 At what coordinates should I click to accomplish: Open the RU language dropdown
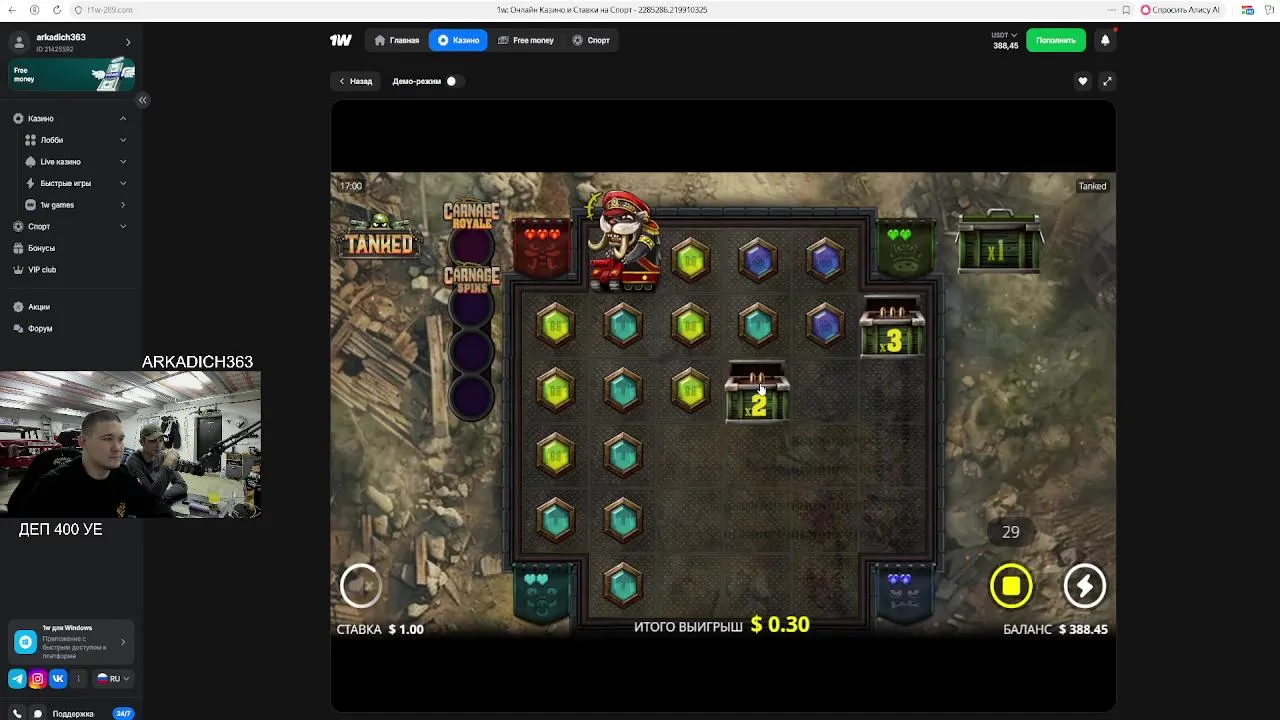coord(113,678)
